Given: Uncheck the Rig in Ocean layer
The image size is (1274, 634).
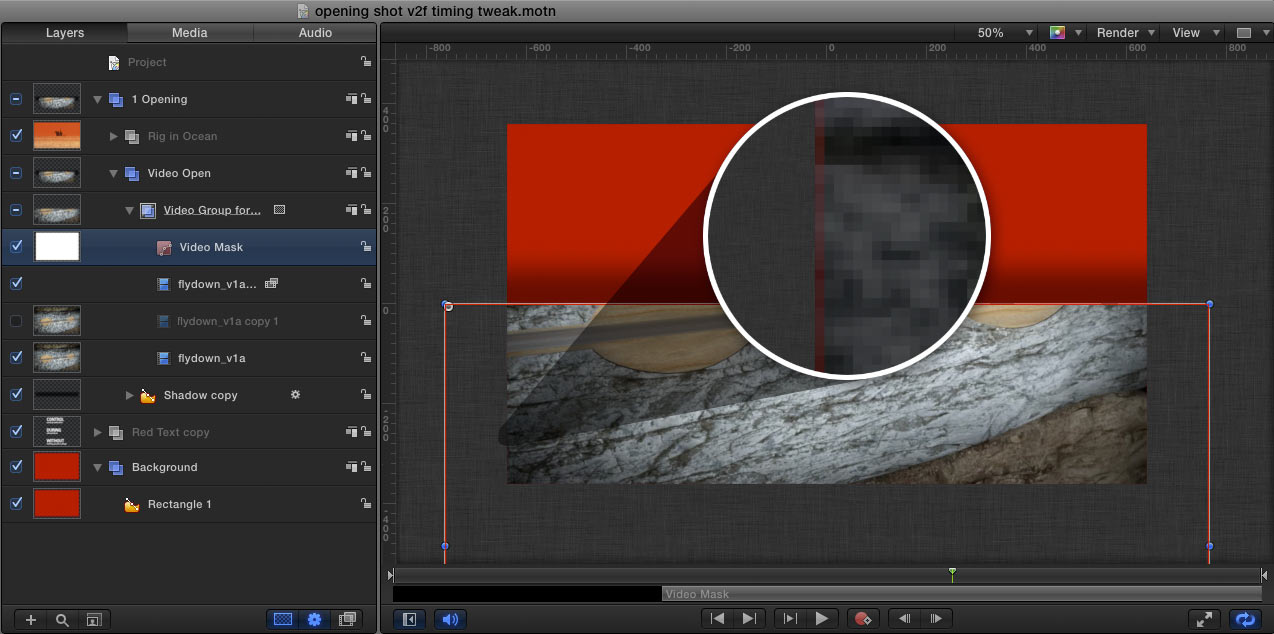Looking at the screenshot, I should point(16,136).
